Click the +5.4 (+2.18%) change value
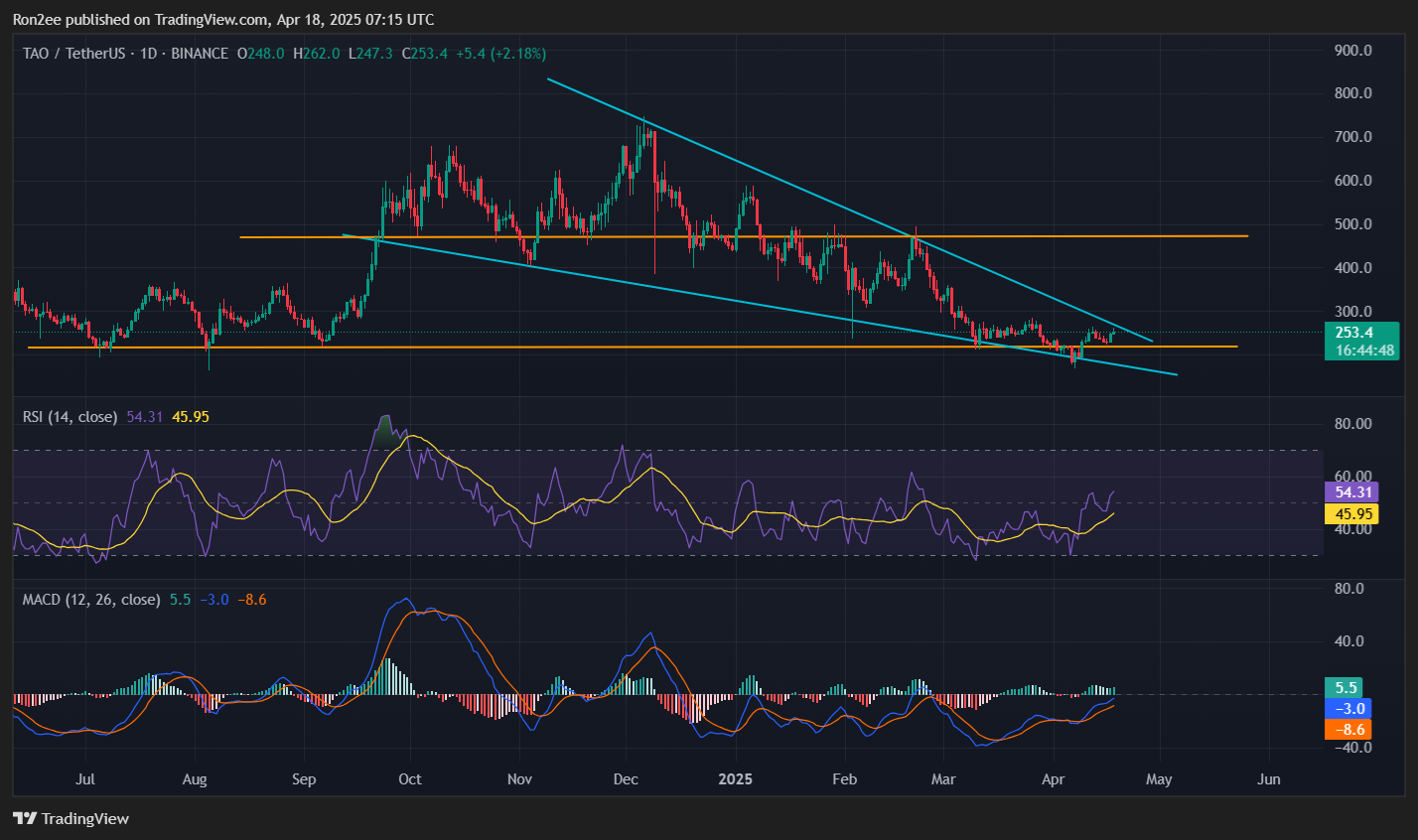Viewport: 1418px width, 840px height. [500, 53]
